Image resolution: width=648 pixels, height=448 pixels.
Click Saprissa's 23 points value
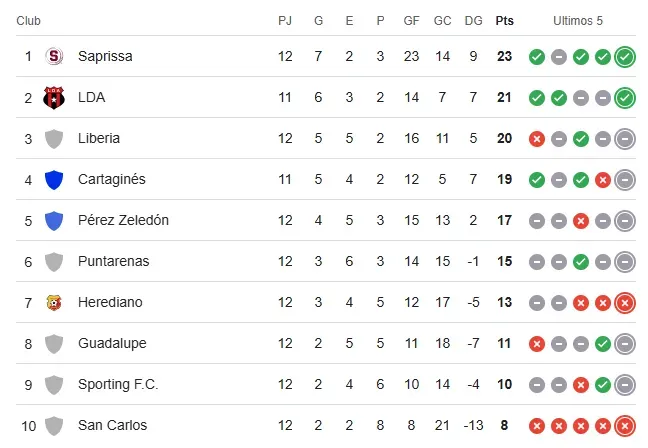[x=505, y=56]
